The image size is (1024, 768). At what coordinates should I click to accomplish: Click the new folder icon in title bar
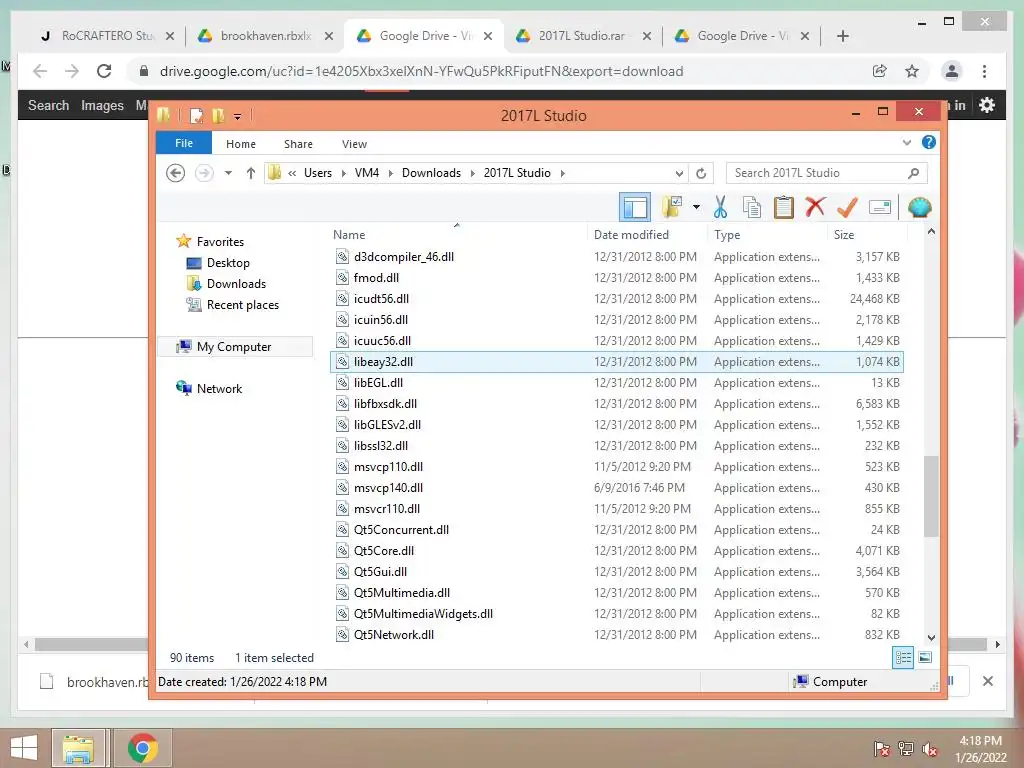pyautogui.click(x=218, y=116)
